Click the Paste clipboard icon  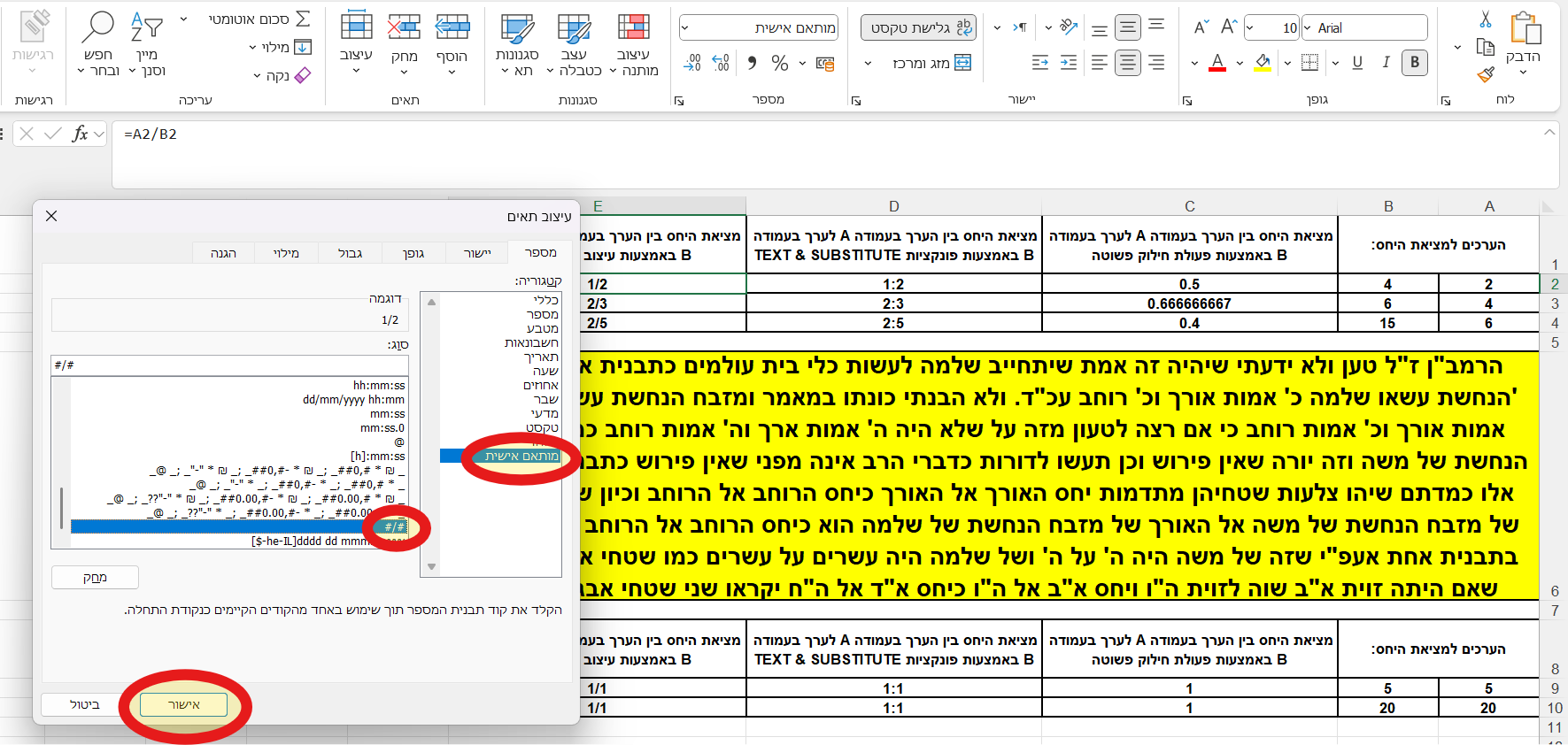1526,28
